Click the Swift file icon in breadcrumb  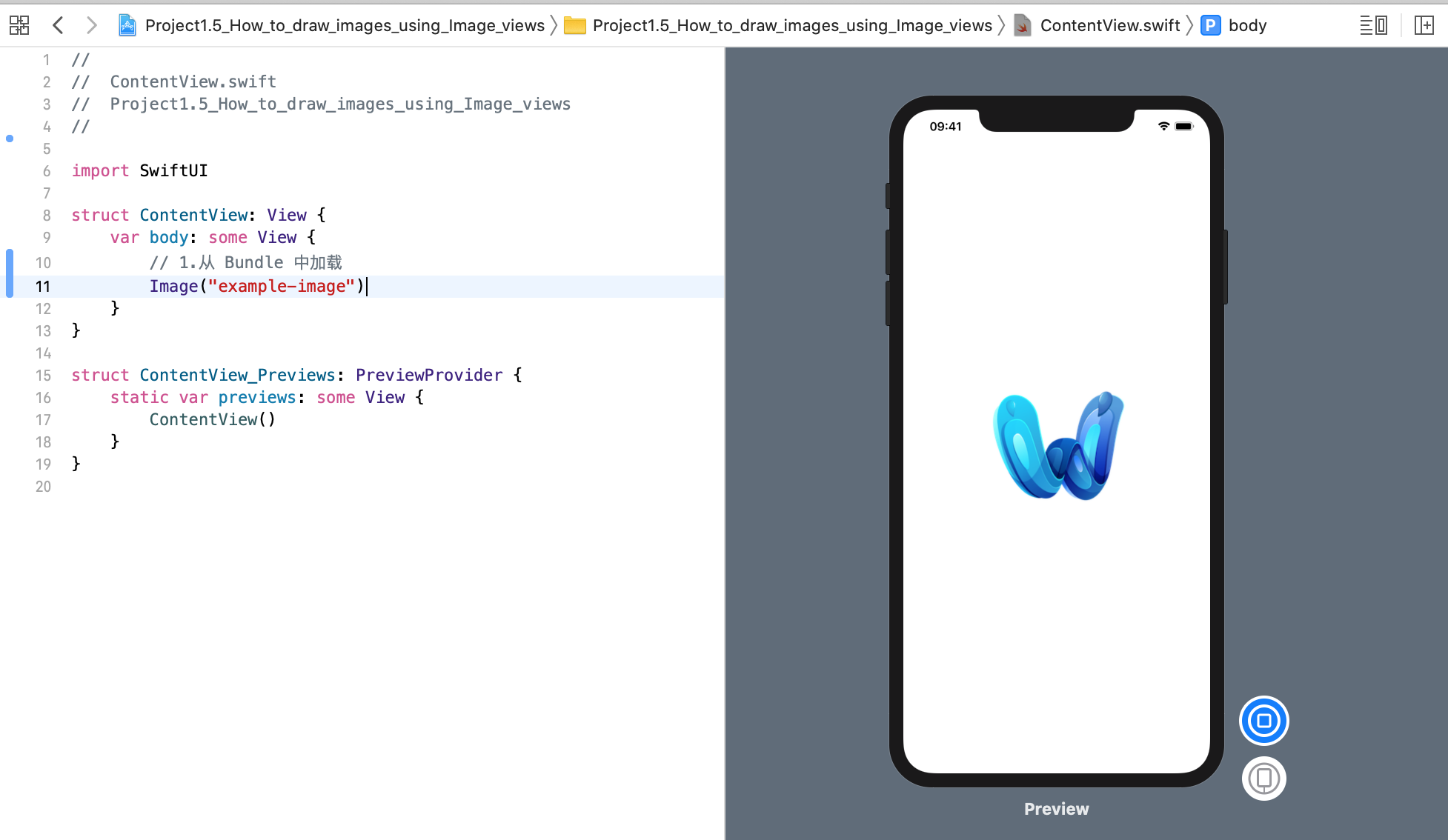coord(1023,25)
